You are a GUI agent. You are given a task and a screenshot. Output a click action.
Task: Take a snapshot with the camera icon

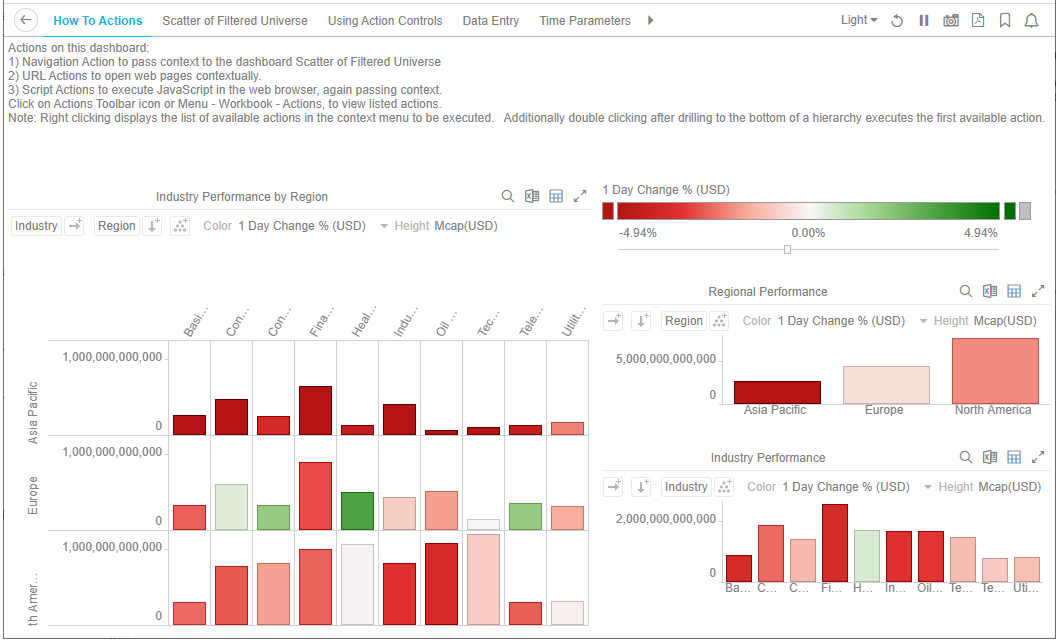pyautogui.click(x=950, y=21)
